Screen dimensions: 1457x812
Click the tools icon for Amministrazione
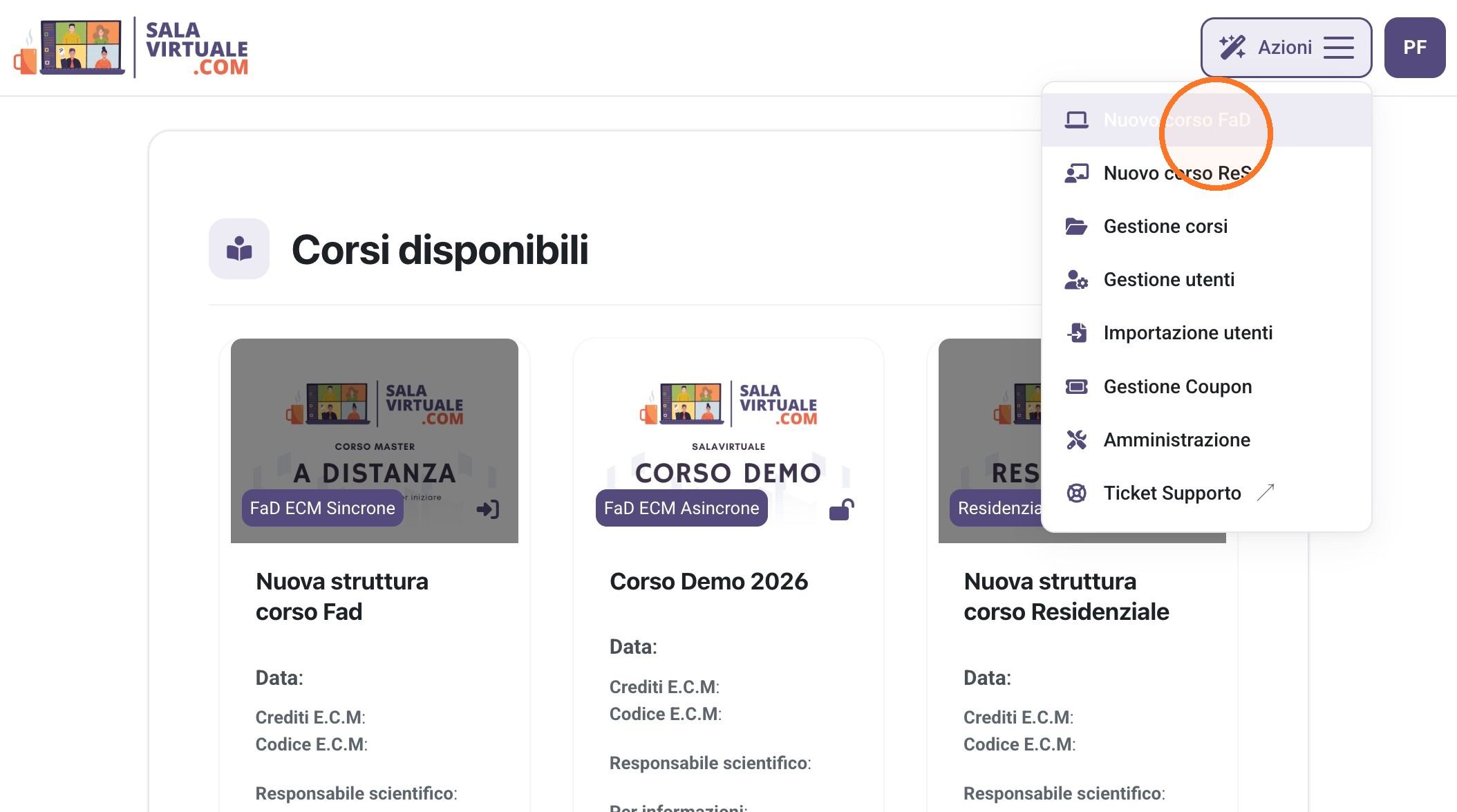[1076, 440]
